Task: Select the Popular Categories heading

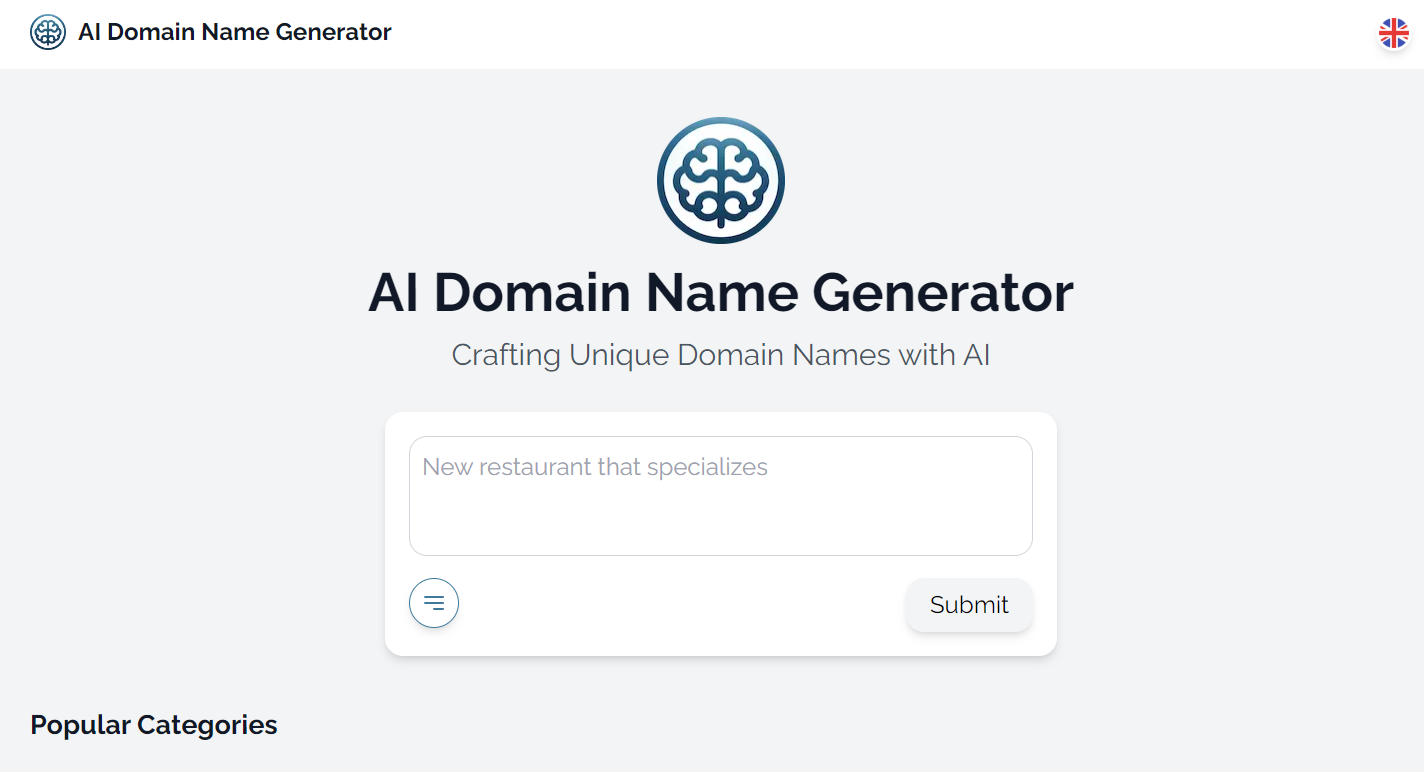Action: [x=153, y=724]
